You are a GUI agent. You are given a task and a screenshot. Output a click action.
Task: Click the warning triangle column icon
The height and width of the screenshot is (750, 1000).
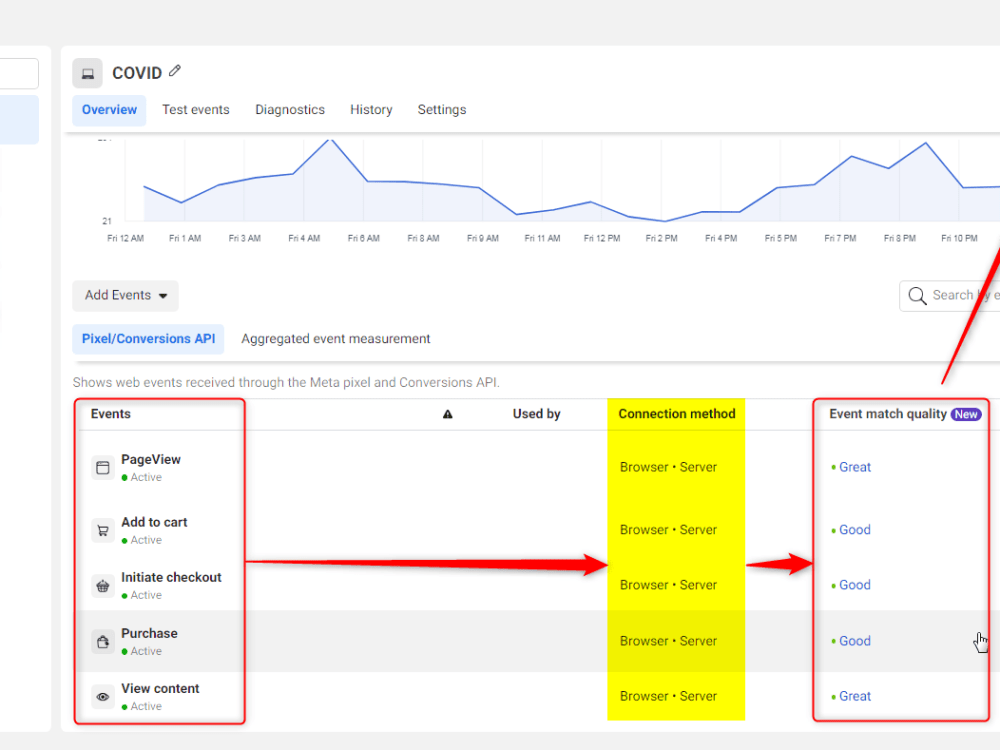pyautogui.click(x=448, y=415)
